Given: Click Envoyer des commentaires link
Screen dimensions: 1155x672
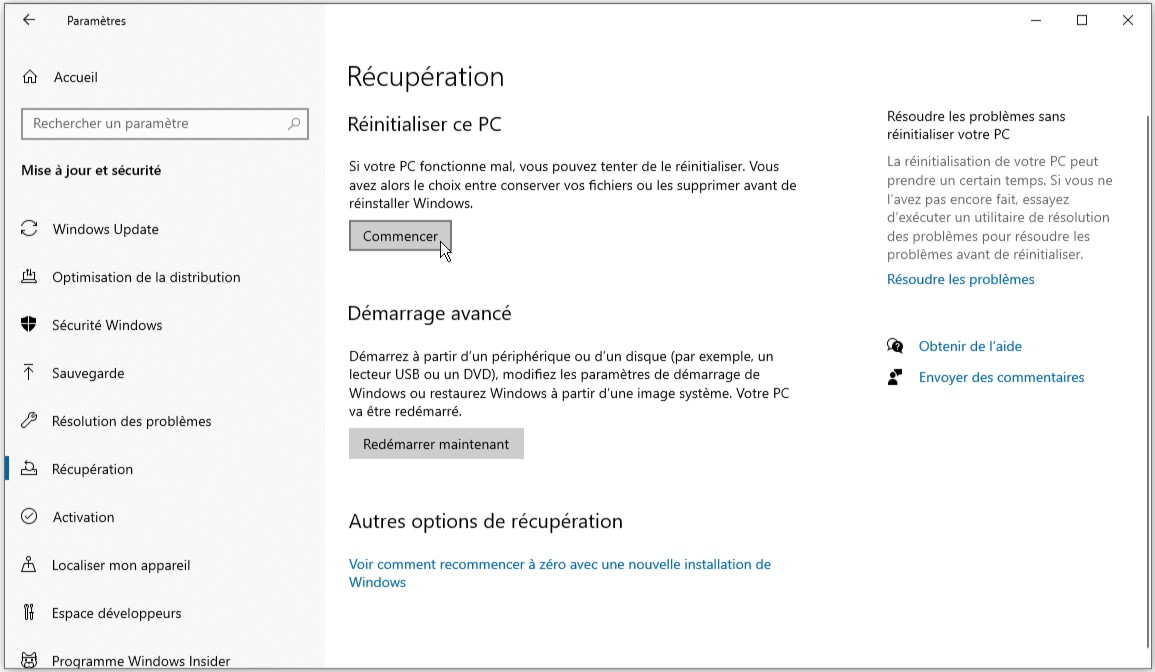Looking at the screenshot, I should click(x=1001, y=377).
